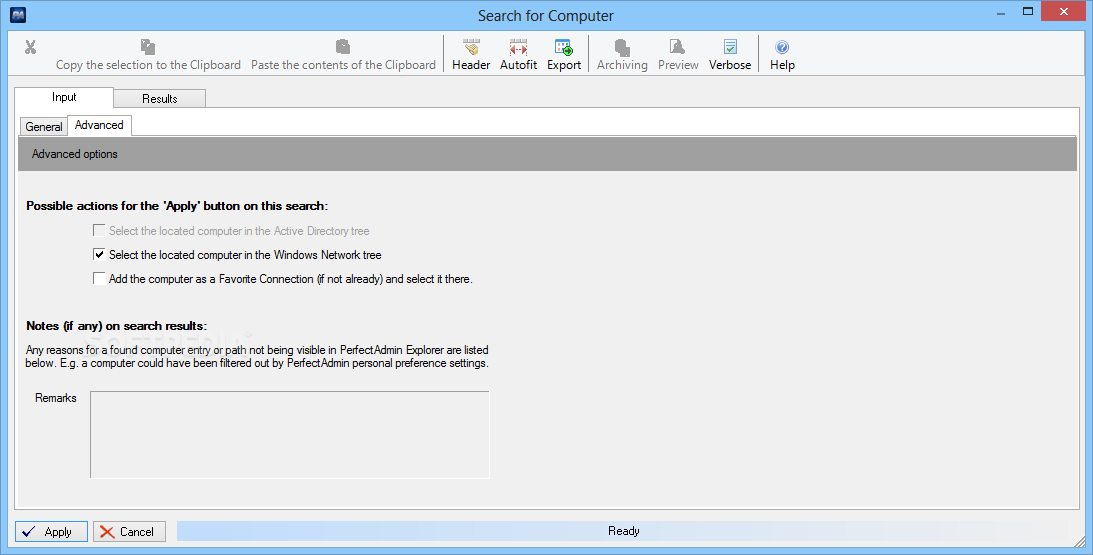The height and width of the screenshot is (555, 1093).
Task: Click Paste the contents of the Clipboard
Action: coord(343,55)
